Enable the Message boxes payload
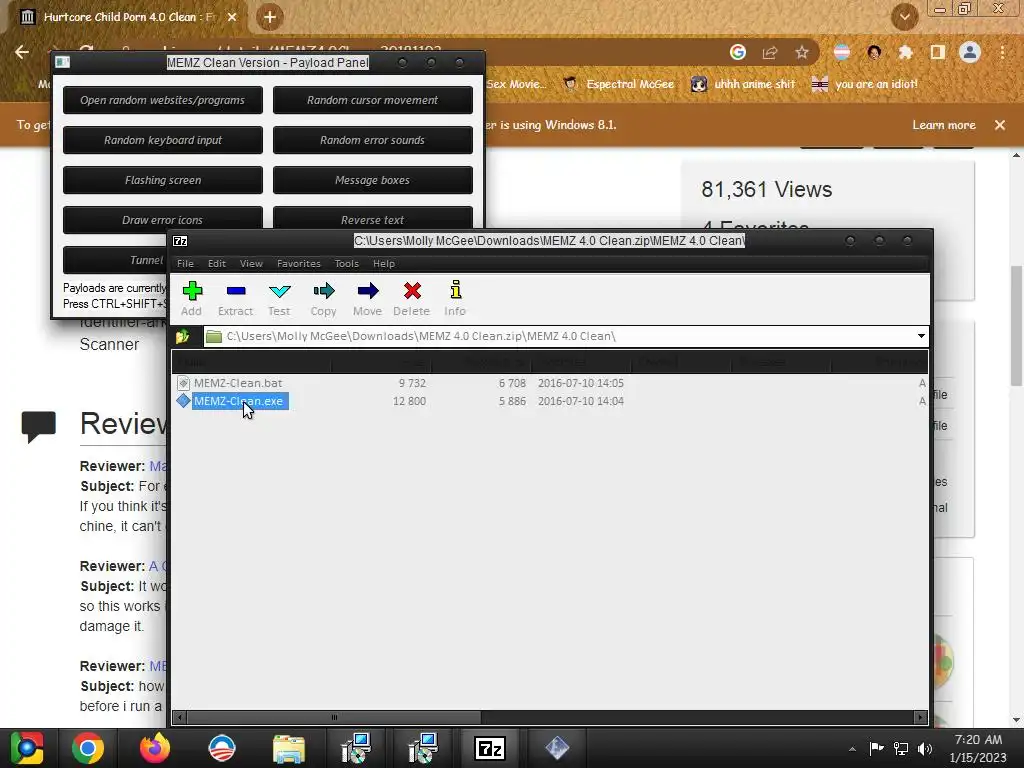 pyautogui.click(x=372, y=180)
